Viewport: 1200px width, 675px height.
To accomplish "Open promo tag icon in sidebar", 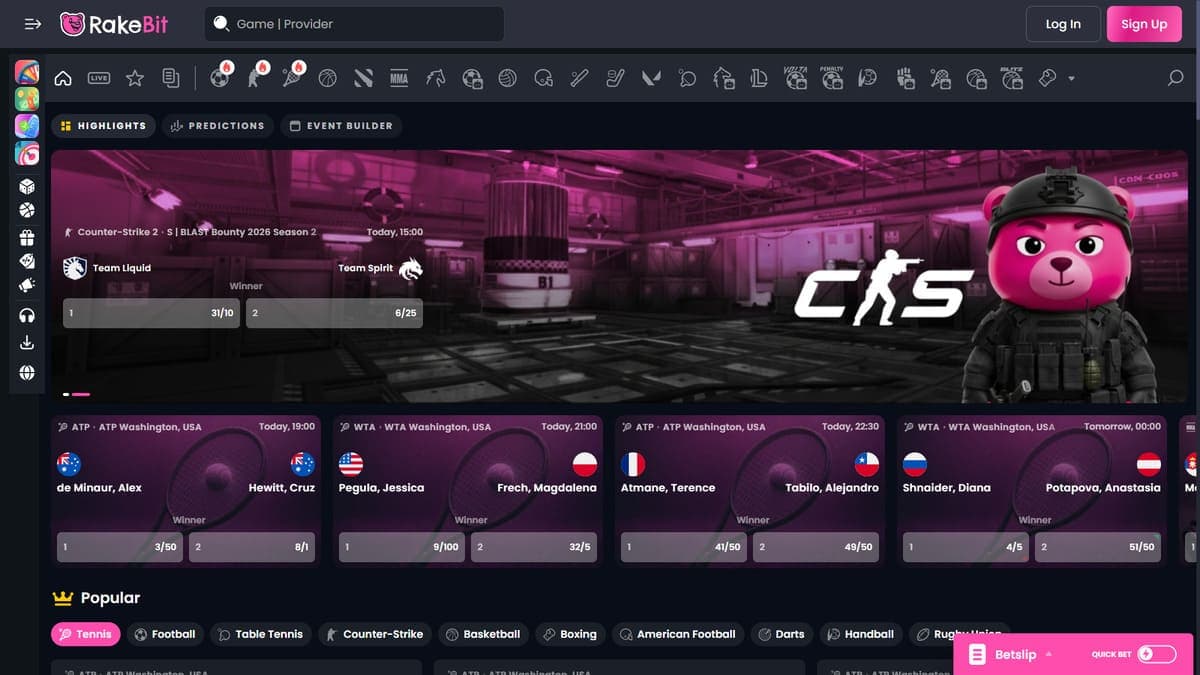I will (27, 261).
